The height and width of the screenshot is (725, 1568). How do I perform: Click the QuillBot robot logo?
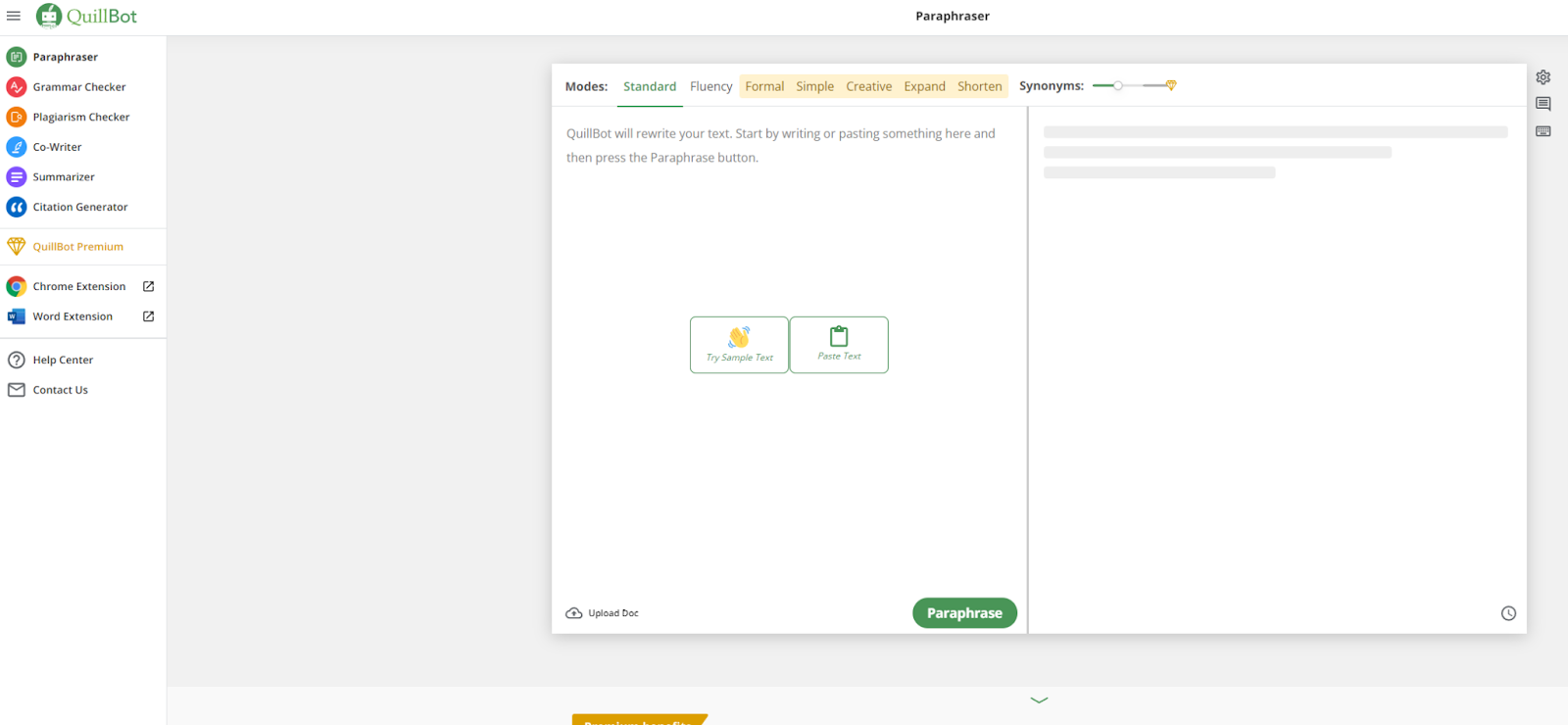(x=49, y=16)
